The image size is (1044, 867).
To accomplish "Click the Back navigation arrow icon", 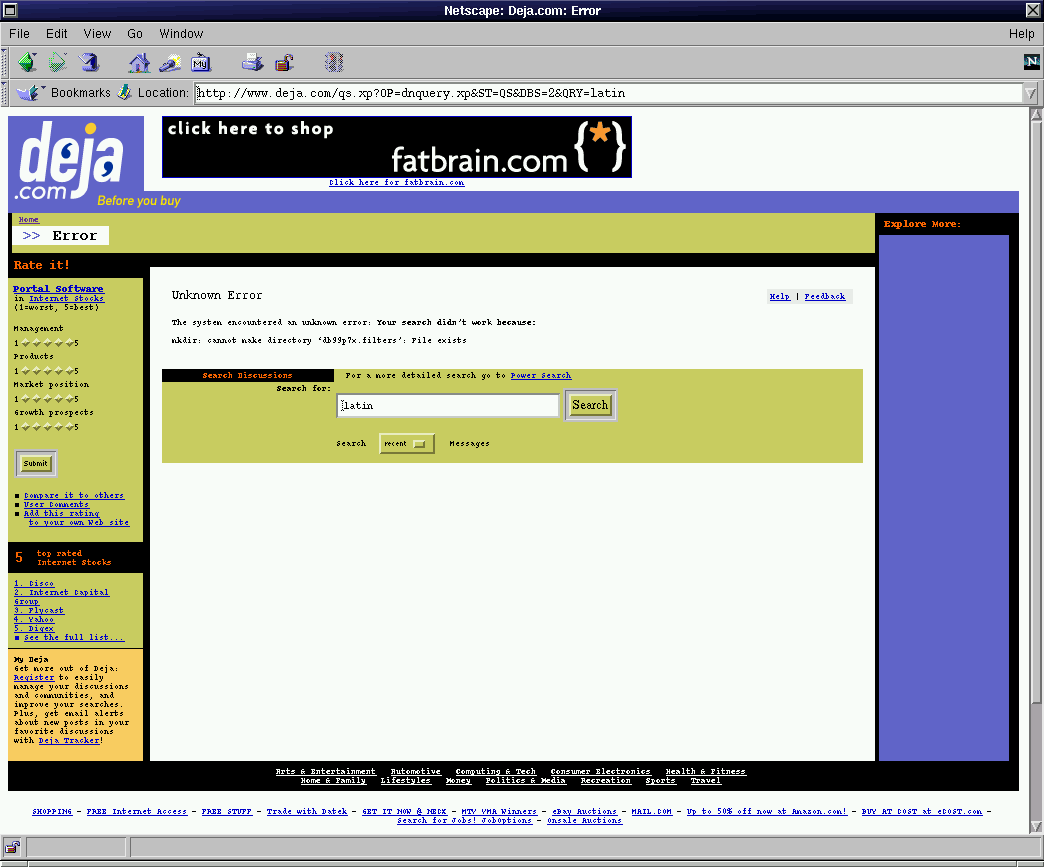I will 27,62.
